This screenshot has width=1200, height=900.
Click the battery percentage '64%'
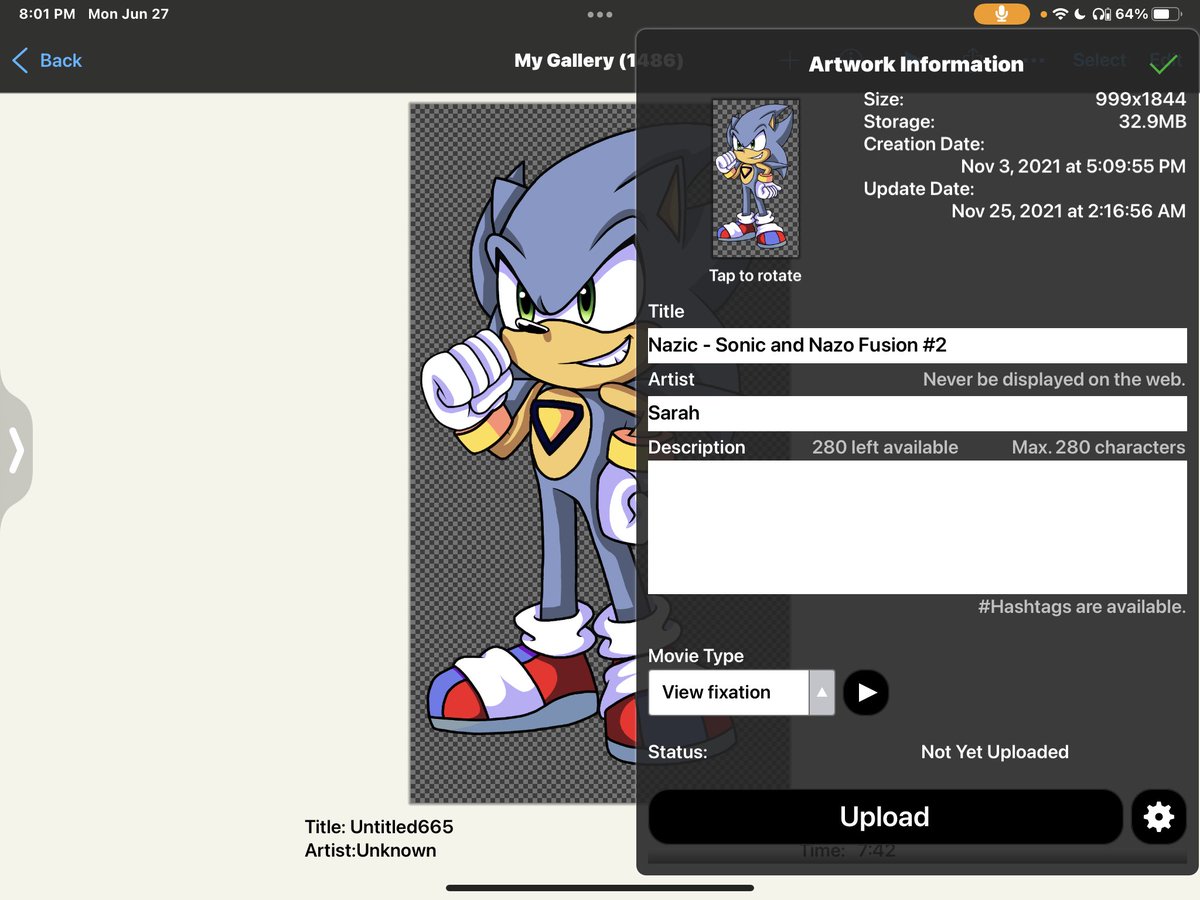click(1131, 14)
